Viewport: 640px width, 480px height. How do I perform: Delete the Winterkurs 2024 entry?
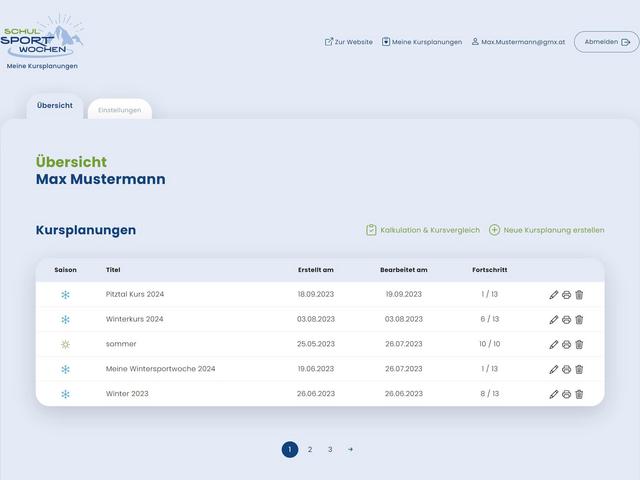pos(579,320)
